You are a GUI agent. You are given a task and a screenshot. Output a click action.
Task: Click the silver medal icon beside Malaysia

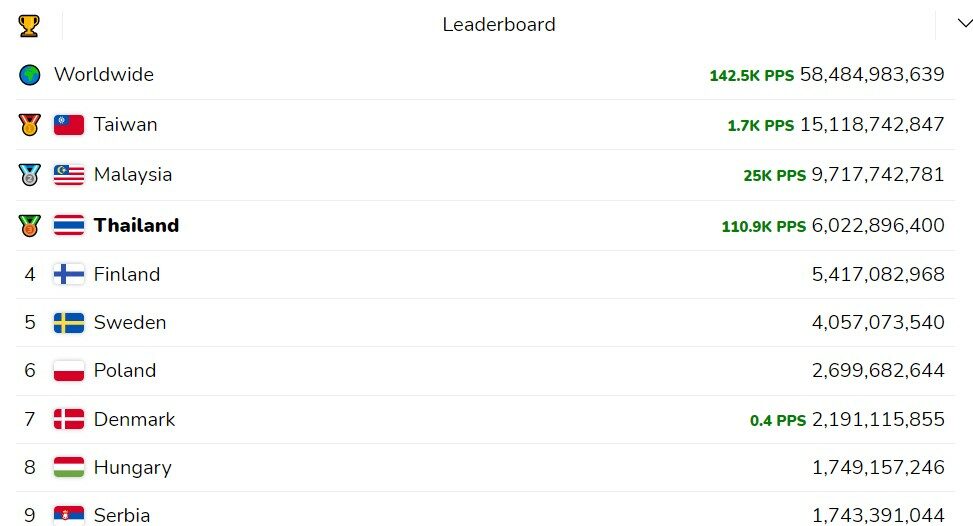coord(29,175)
